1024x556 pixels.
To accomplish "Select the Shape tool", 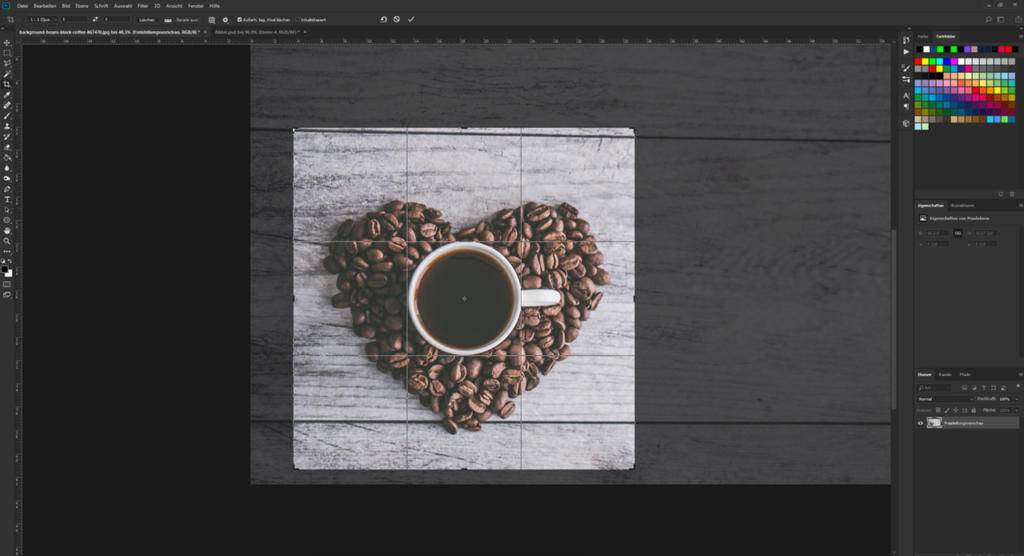I will (x=7, y=220).
